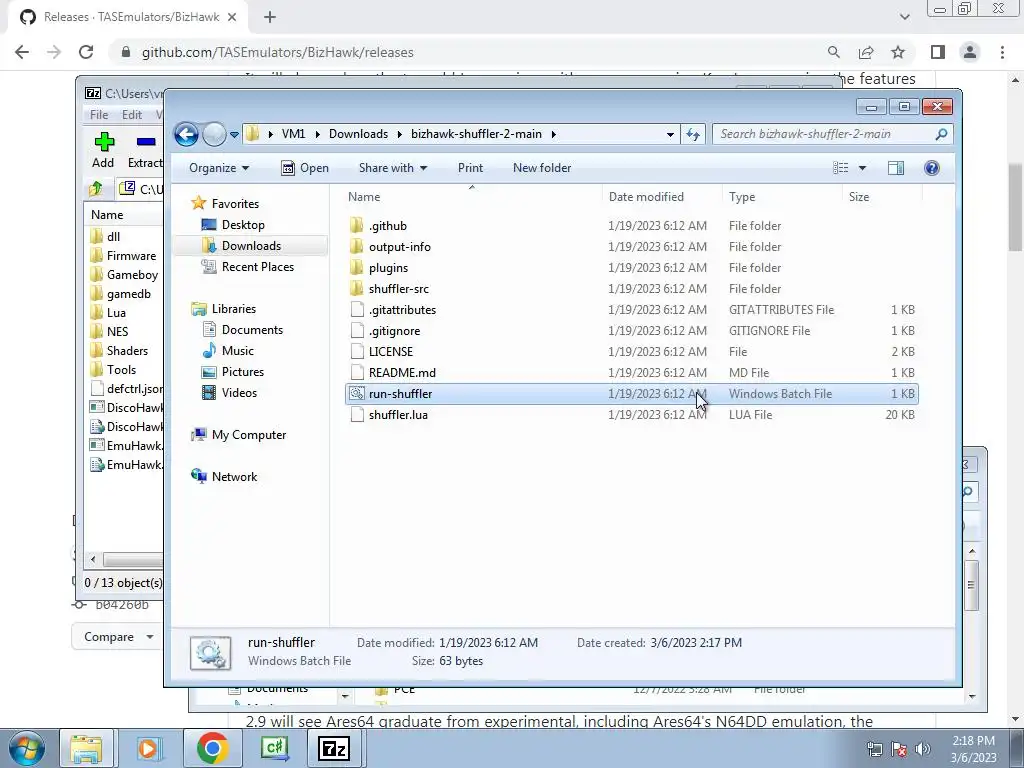Screen dimensions: 1024x768
Task: Click the 7-Zip up-folder arrow icon
Action: (x=96, y=189)
